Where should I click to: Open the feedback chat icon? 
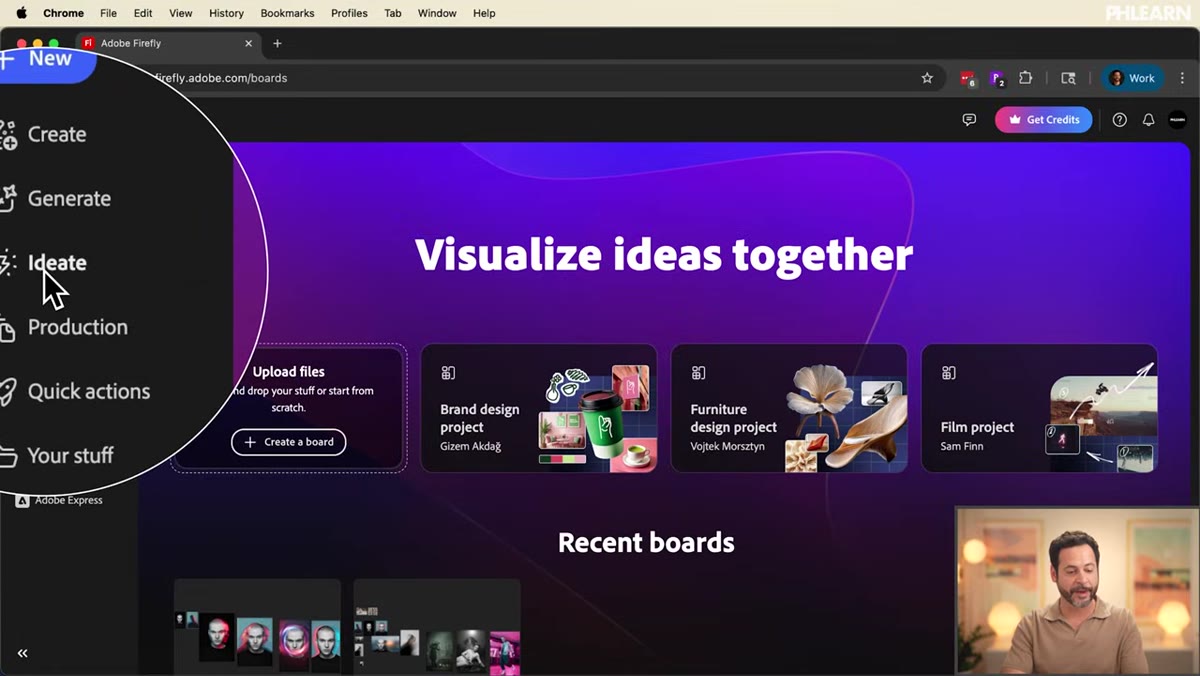point(969,120)
